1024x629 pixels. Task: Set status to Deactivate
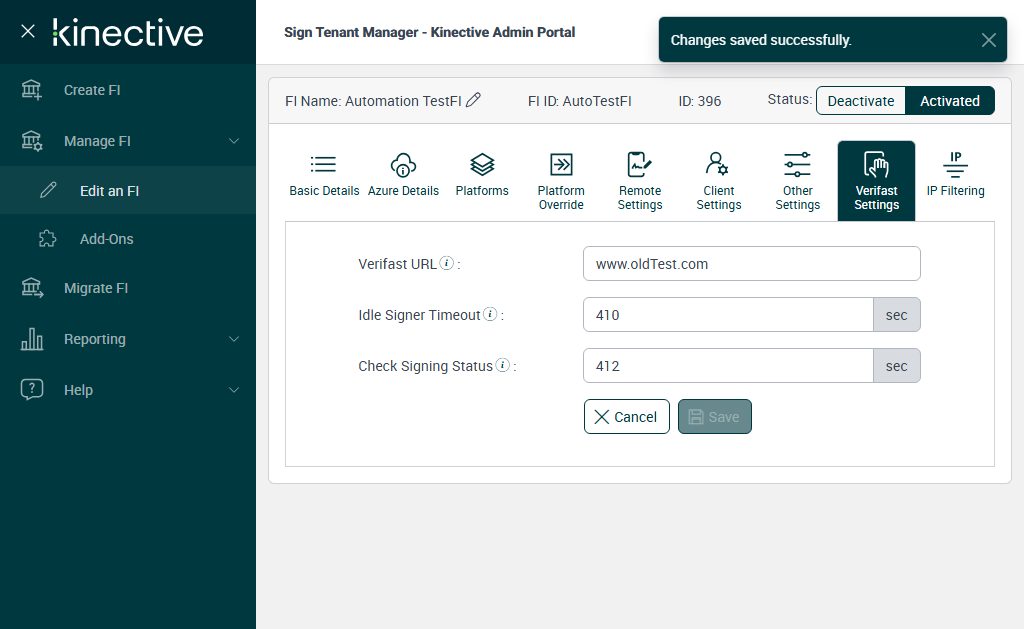(861, 101)
